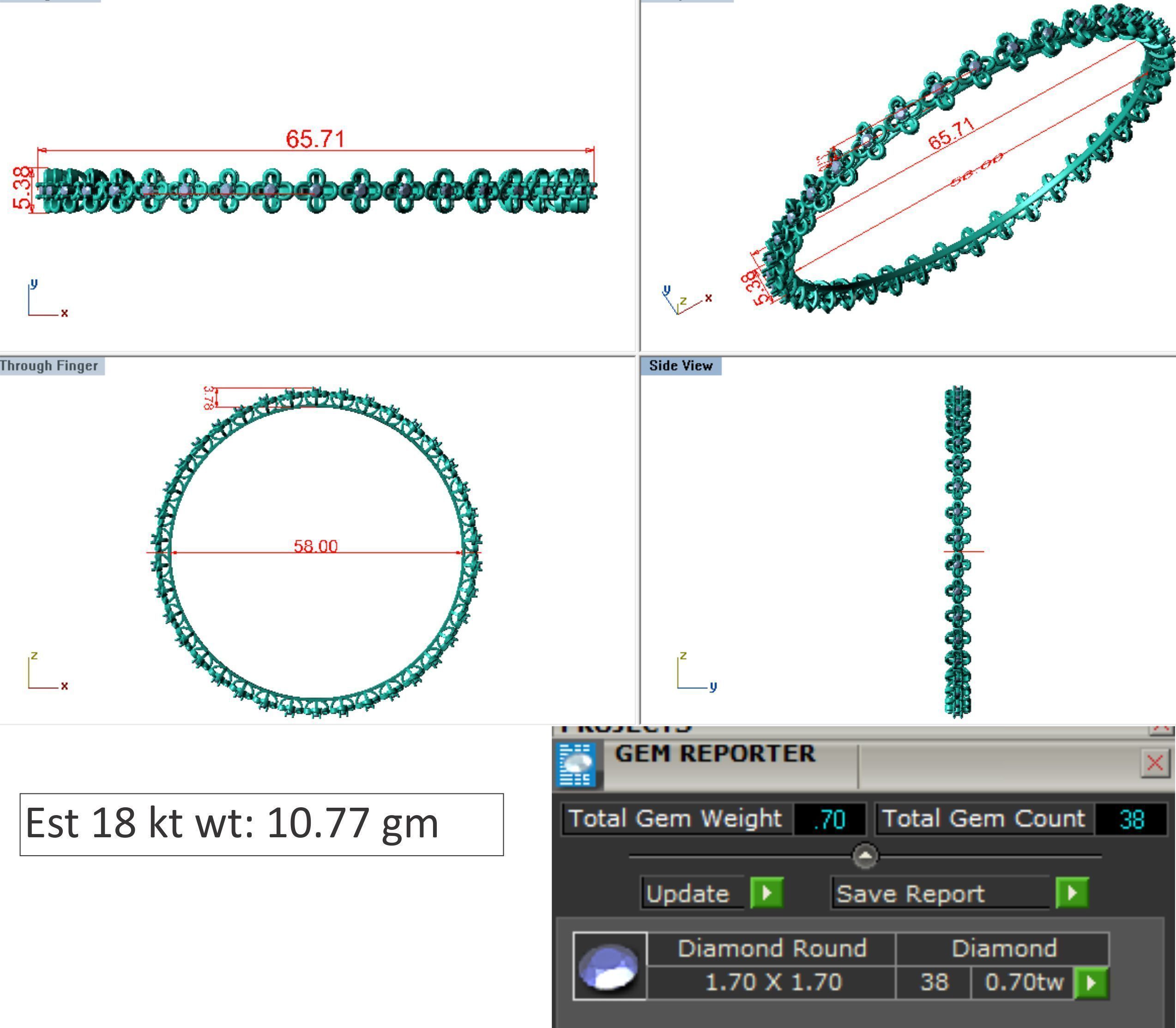Click the GEM REPORTER panel title
This screenshot has height=1028, width=1176.
click(715, 754)
